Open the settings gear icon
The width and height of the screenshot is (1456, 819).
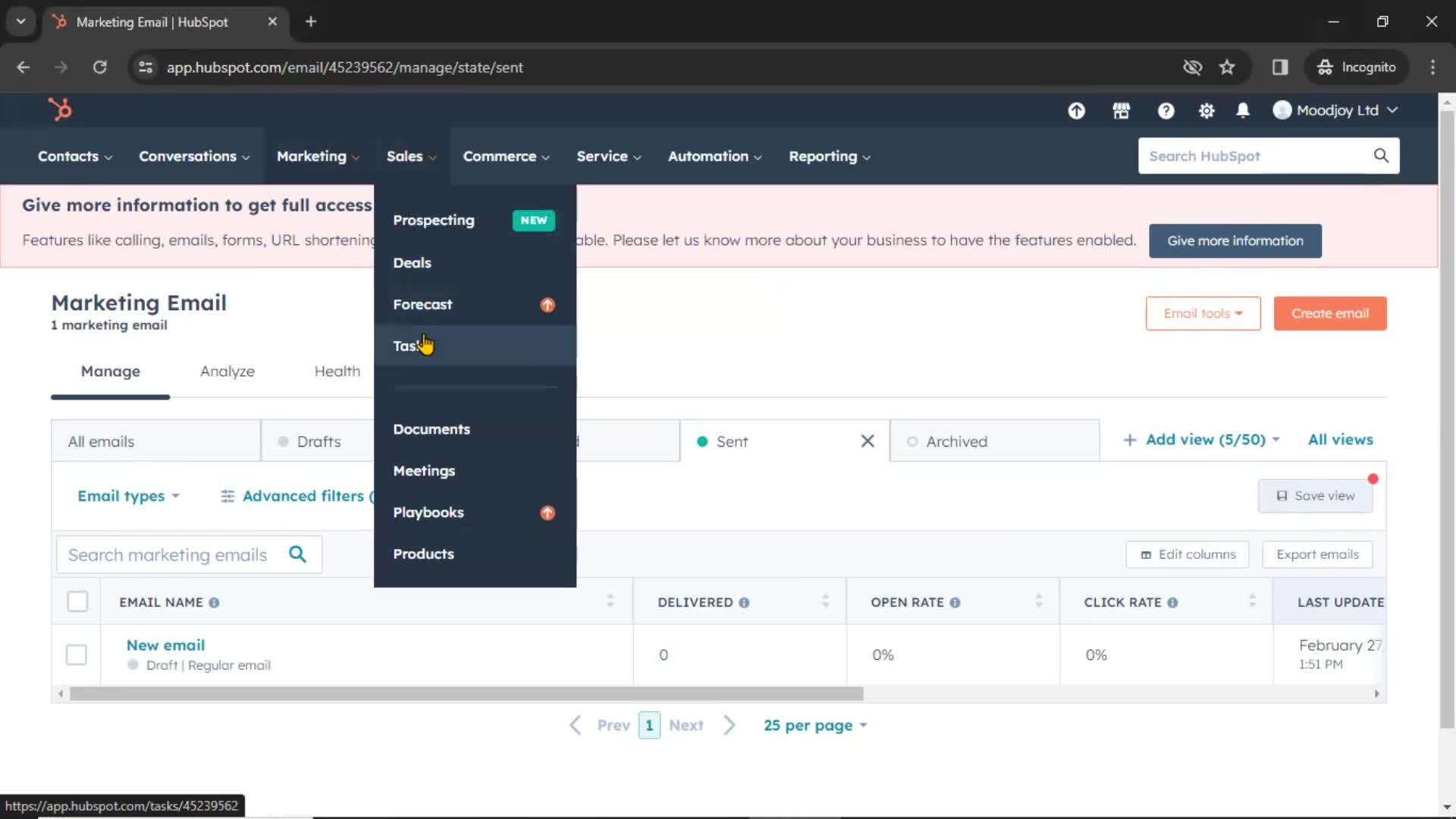pos(1206,111)
